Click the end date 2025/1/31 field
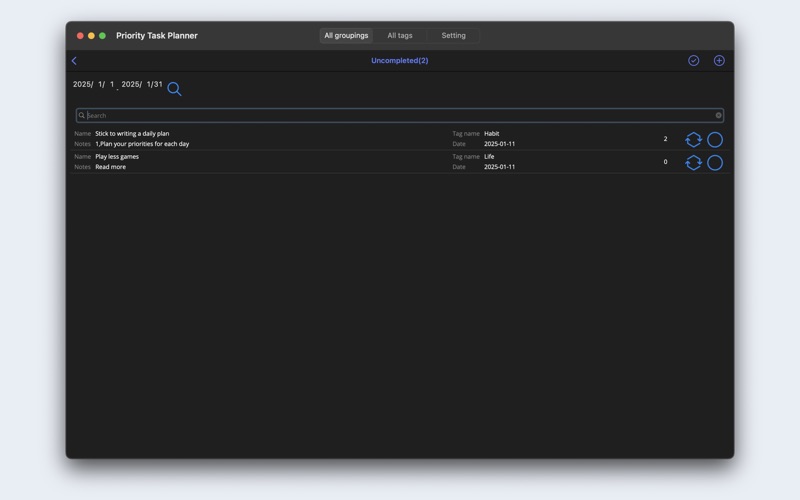800x500 pixels. tap(142, 84)
